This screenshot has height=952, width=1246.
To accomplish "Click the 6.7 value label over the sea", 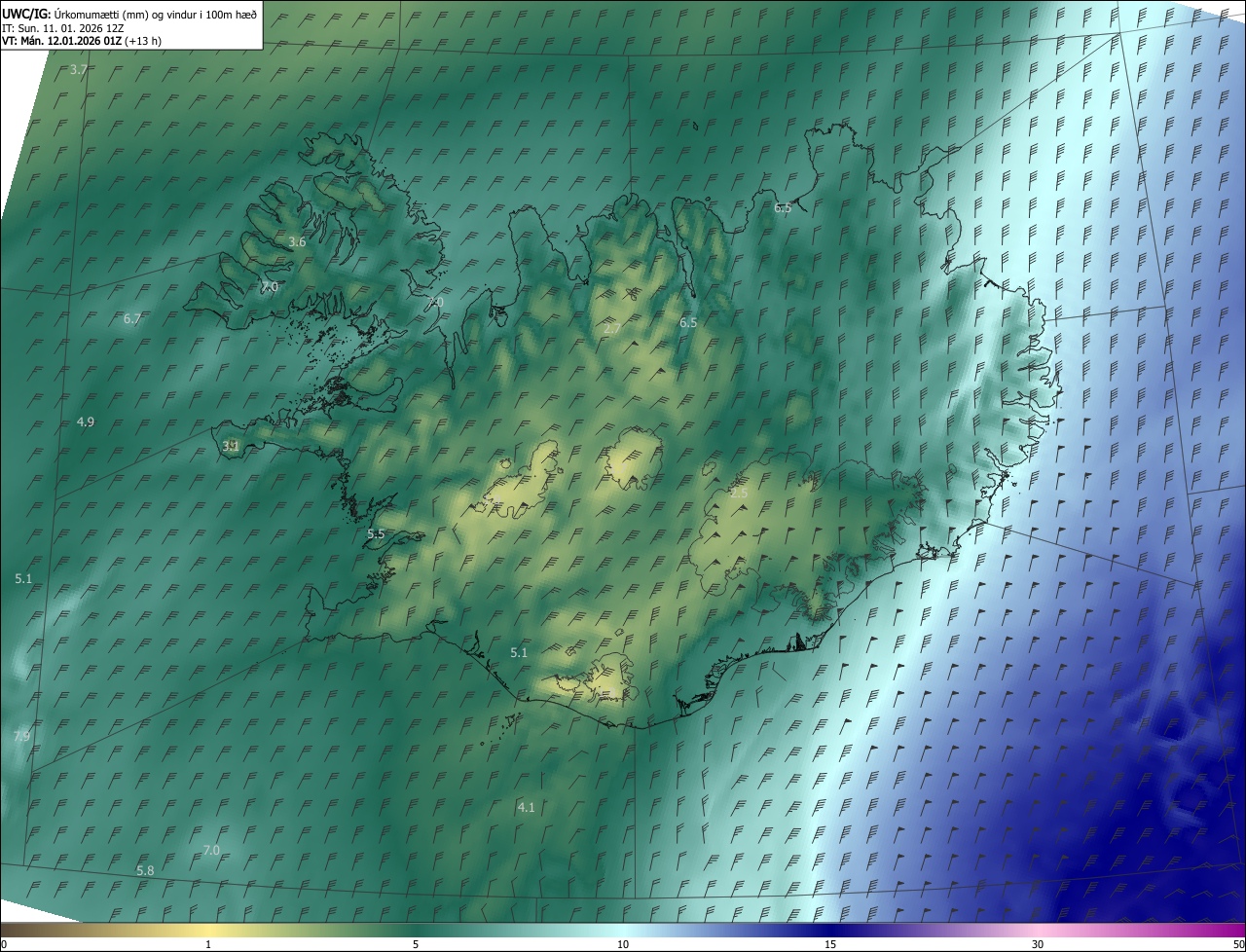I will 132,319.
